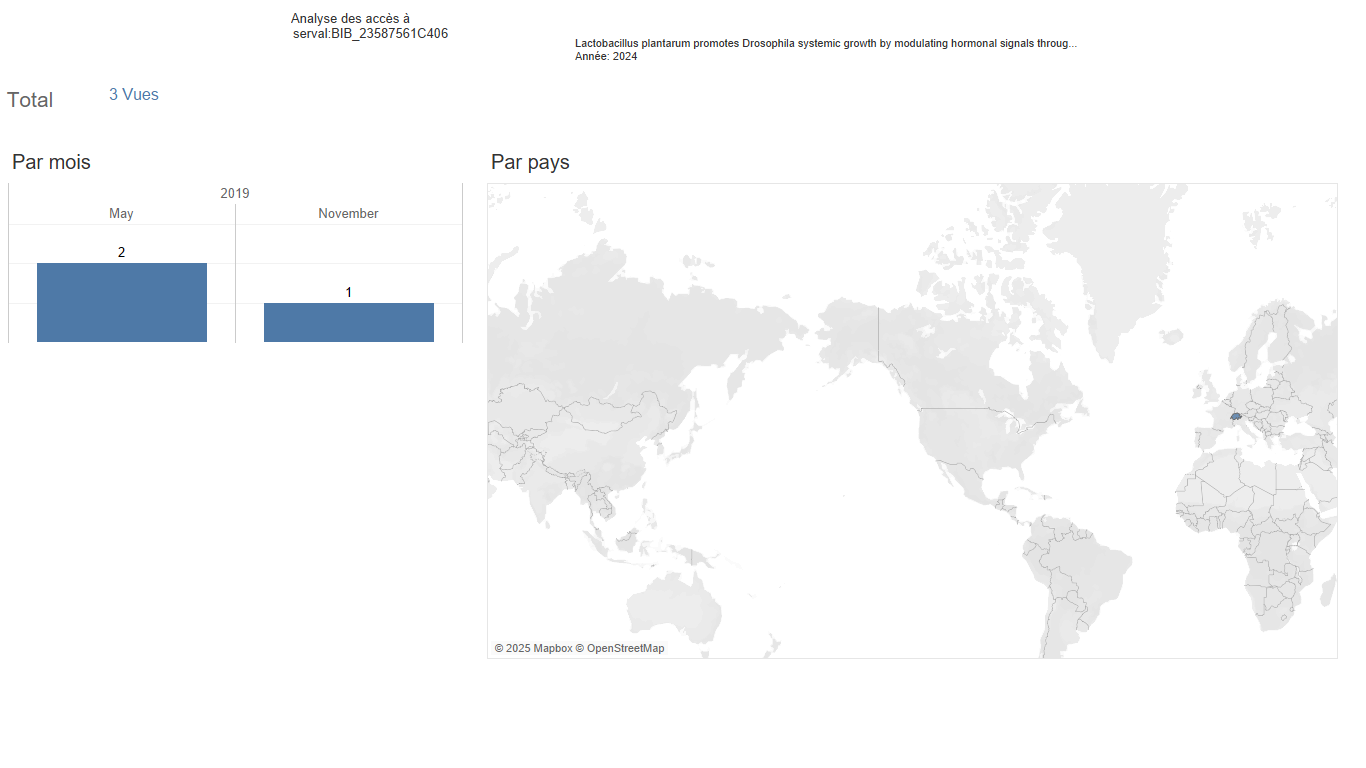Click the Lactobacillus plantarum publication title
Screen dimensions: 1366x768
tap(826, 44)
